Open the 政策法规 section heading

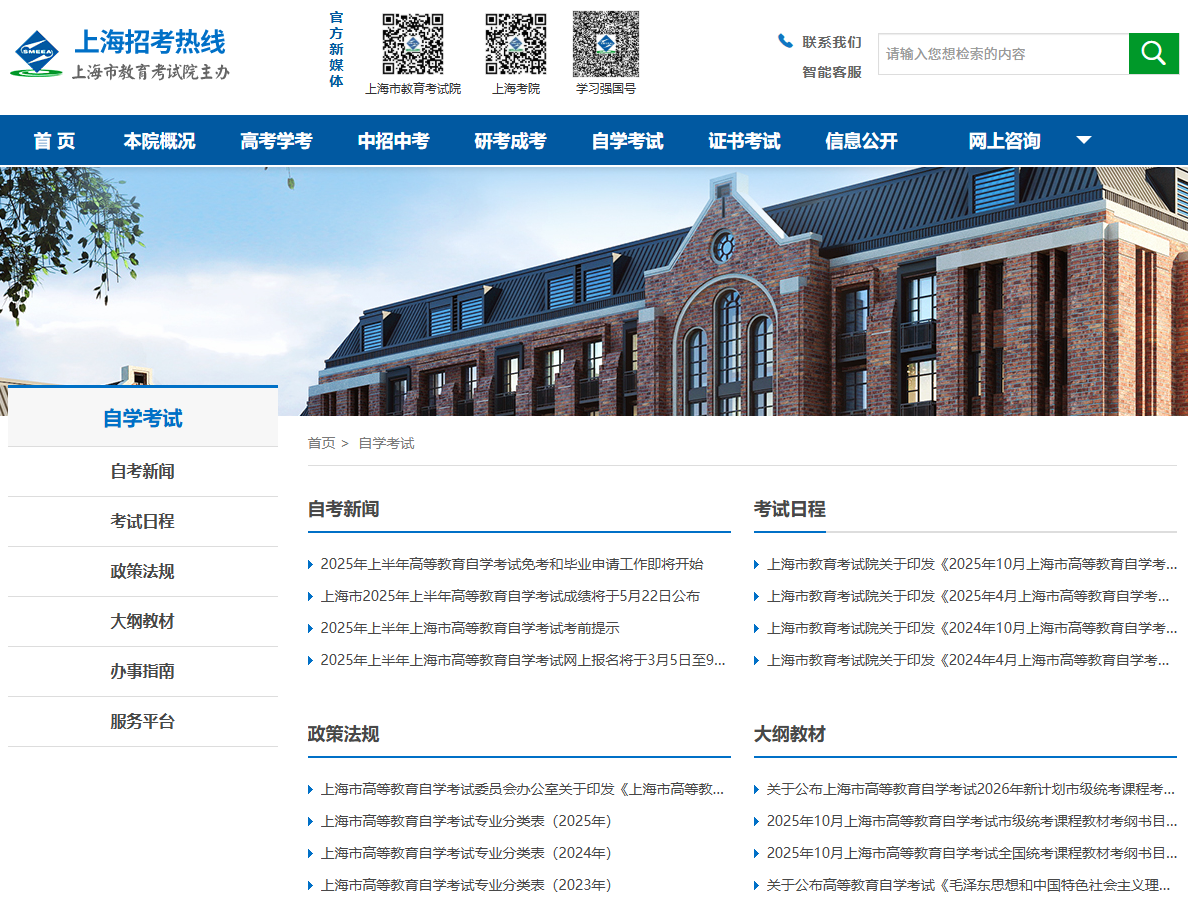[x=343, y=734]
